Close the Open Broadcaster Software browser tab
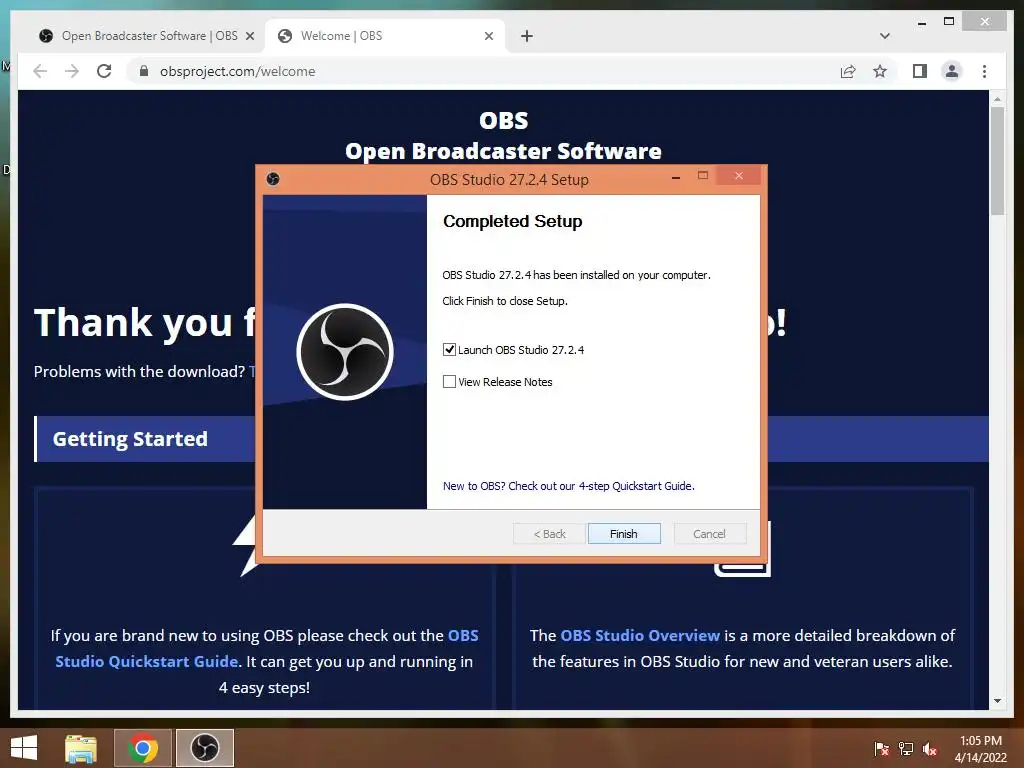Image resolution: width=1024 pixels, height=768 pixels. coord(249,37)
